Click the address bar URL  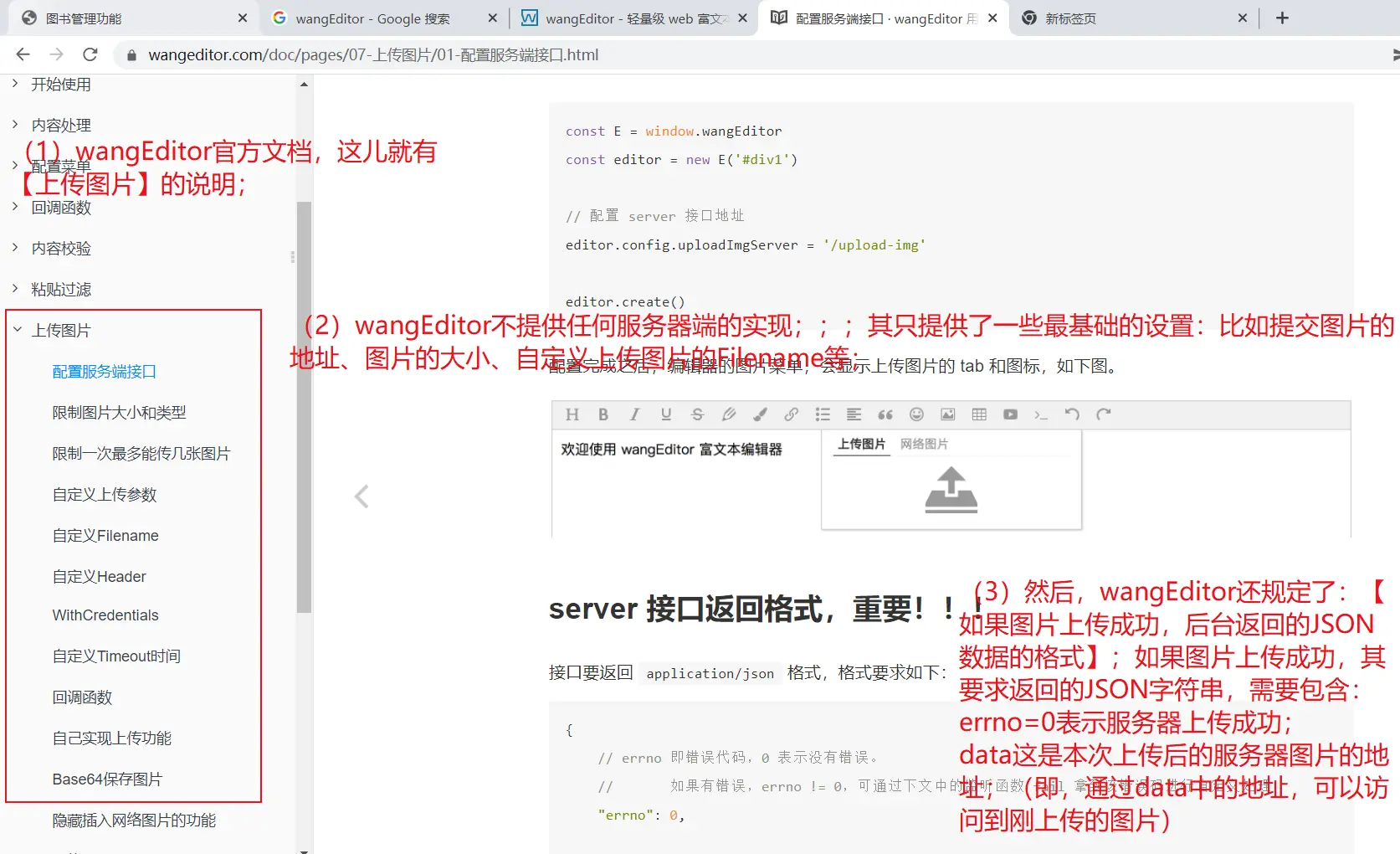373,55
